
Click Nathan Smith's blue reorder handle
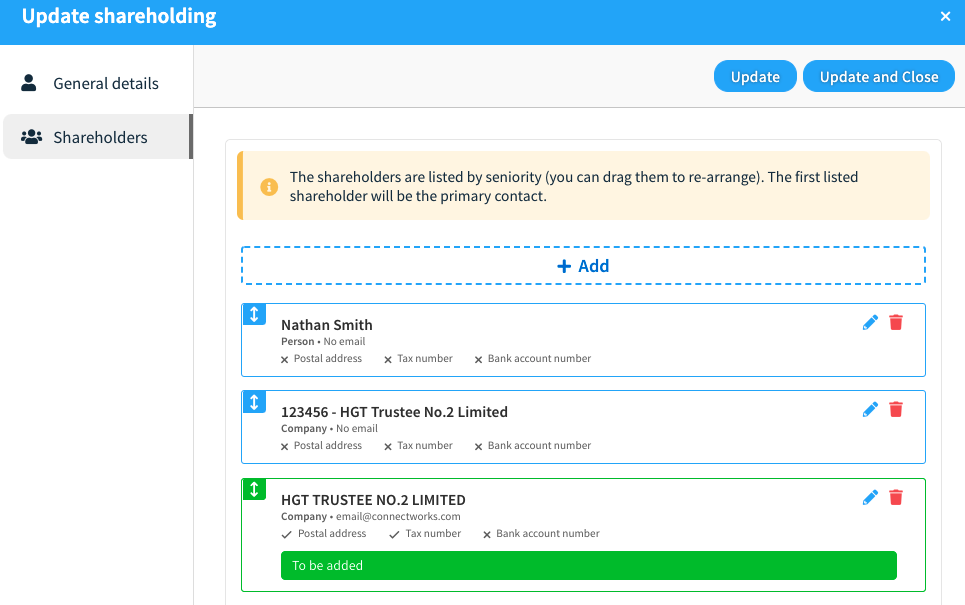(254, 314)
